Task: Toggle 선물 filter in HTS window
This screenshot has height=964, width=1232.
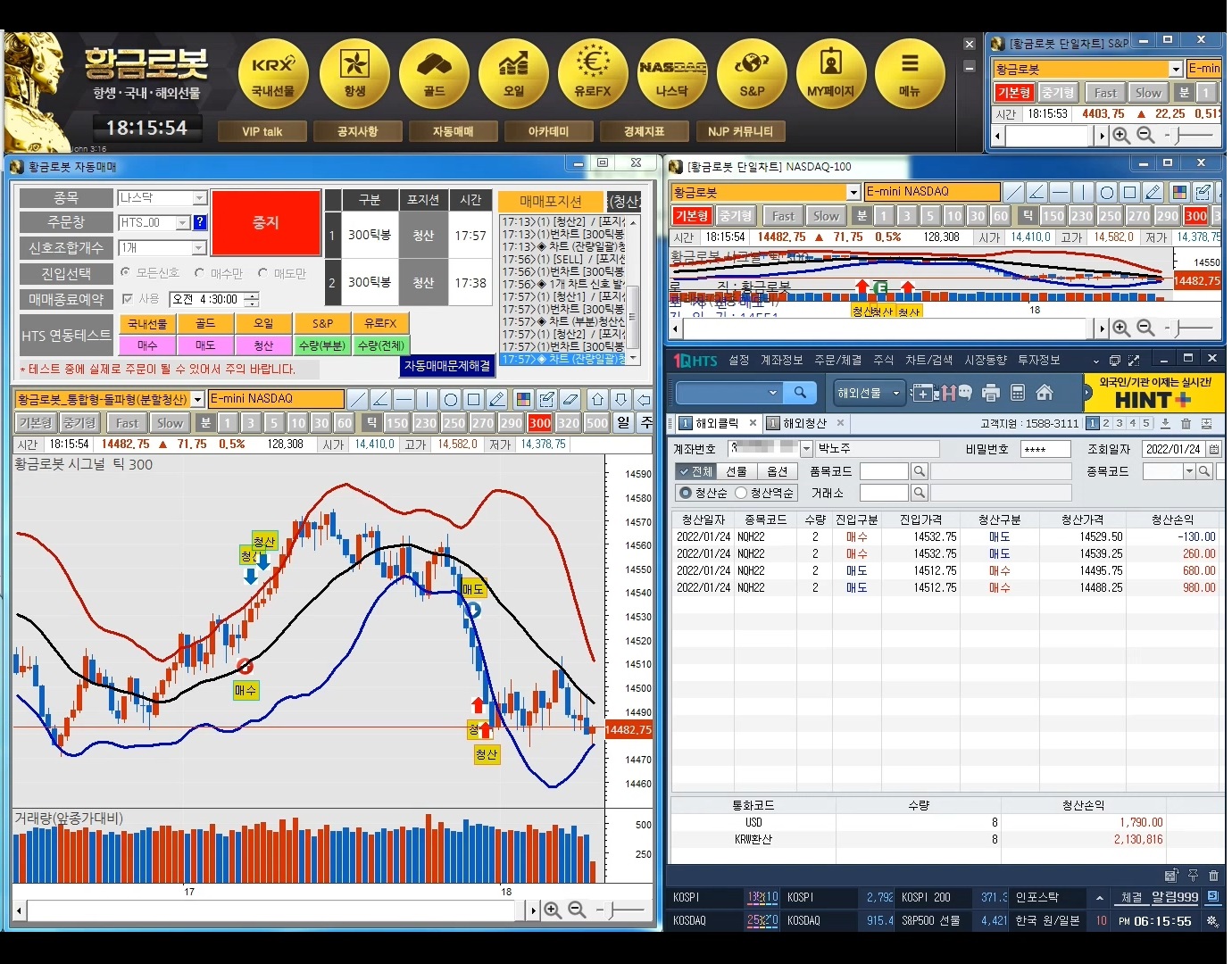Action: pos(737,471)
